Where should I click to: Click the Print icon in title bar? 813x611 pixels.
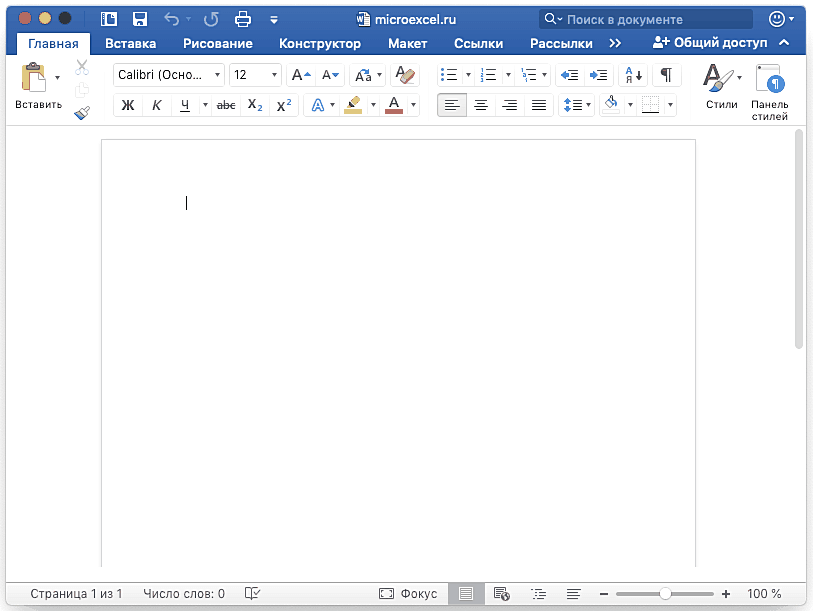point(242,19)
